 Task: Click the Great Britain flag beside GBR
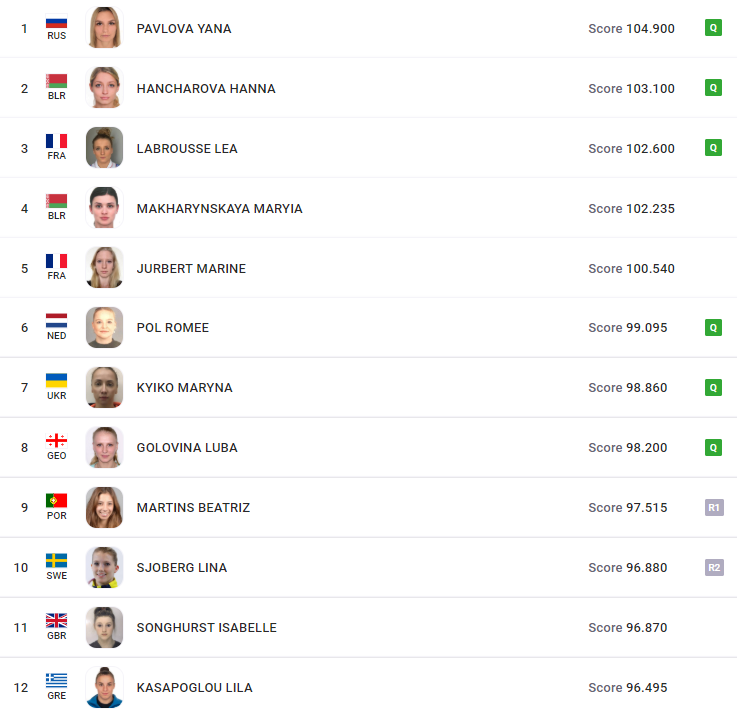click(x=56, y=621)
